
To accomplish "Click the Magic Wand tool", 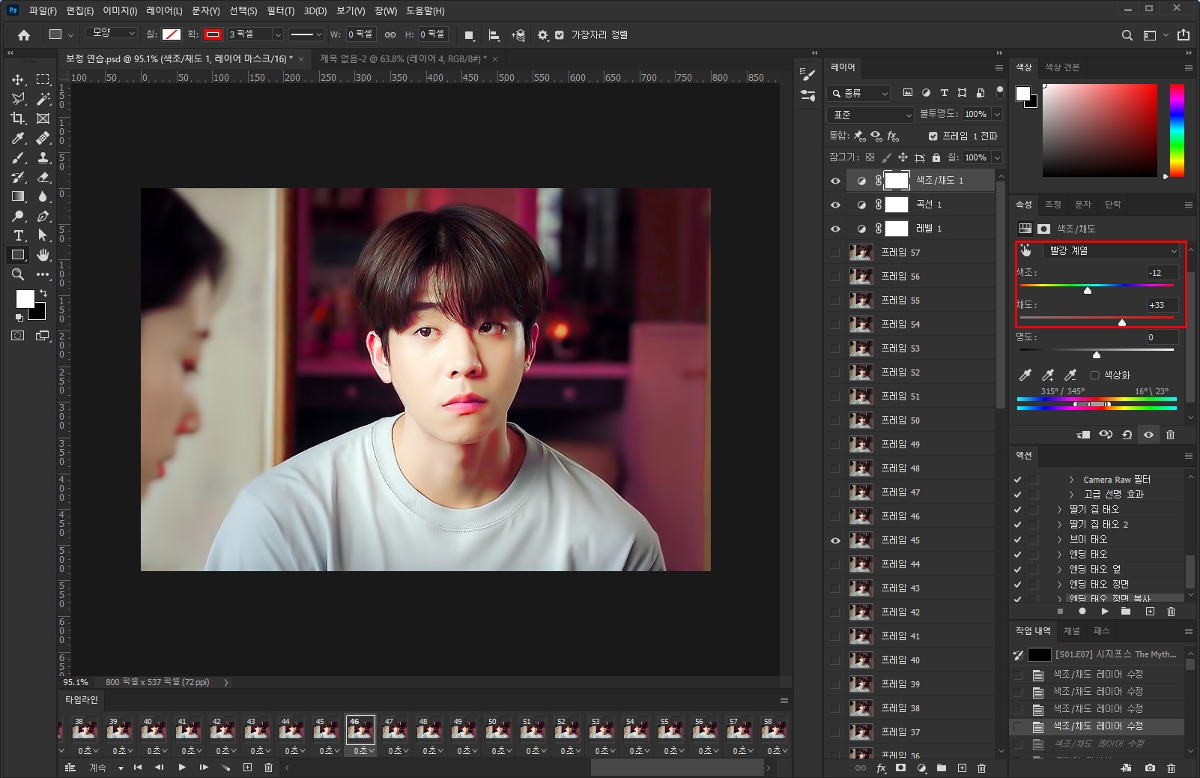I will (43, 99).
